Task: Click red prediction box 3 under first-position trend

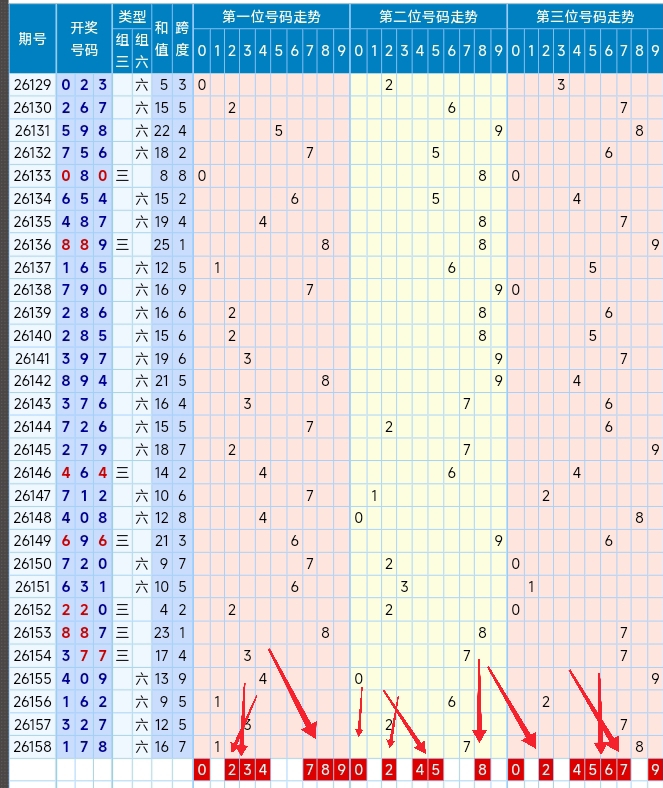Action: point(247,769)
